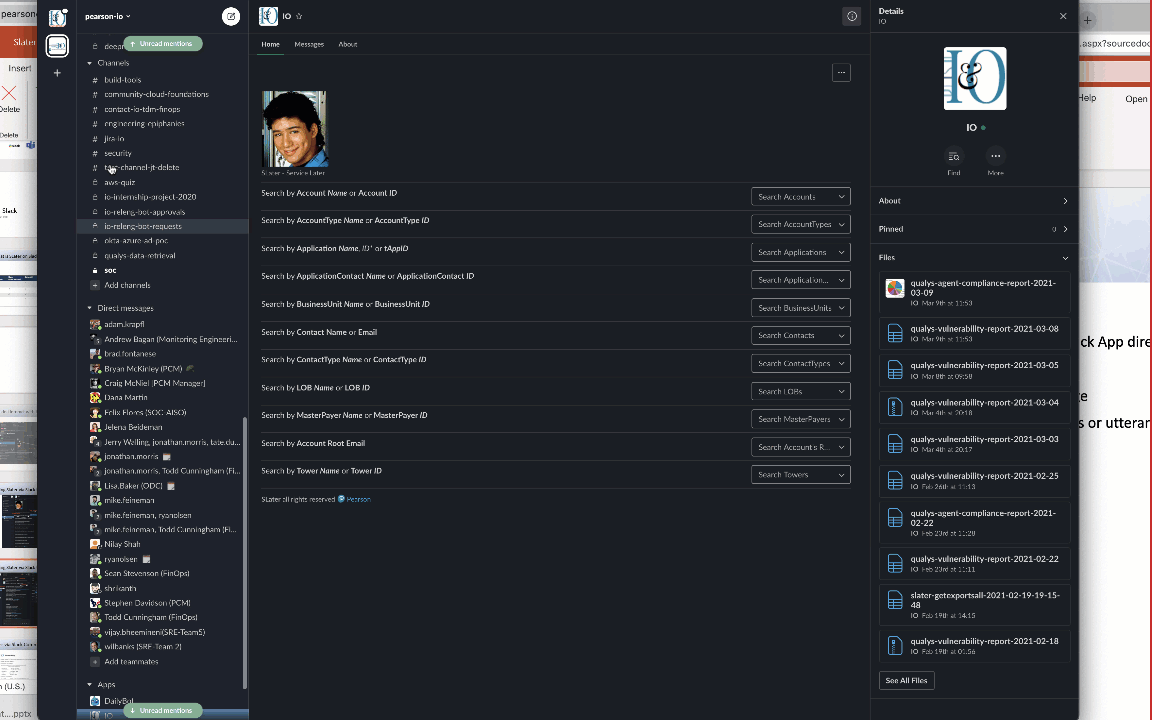Open the Search LOBs dropdown
The width and height of the screenshot is (1152, 720).
click(x=801, y=392)
